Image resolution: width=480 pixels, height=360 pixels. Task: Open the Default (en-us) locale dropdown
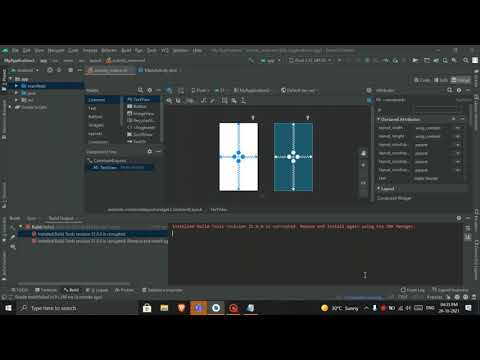pos(300,90)
